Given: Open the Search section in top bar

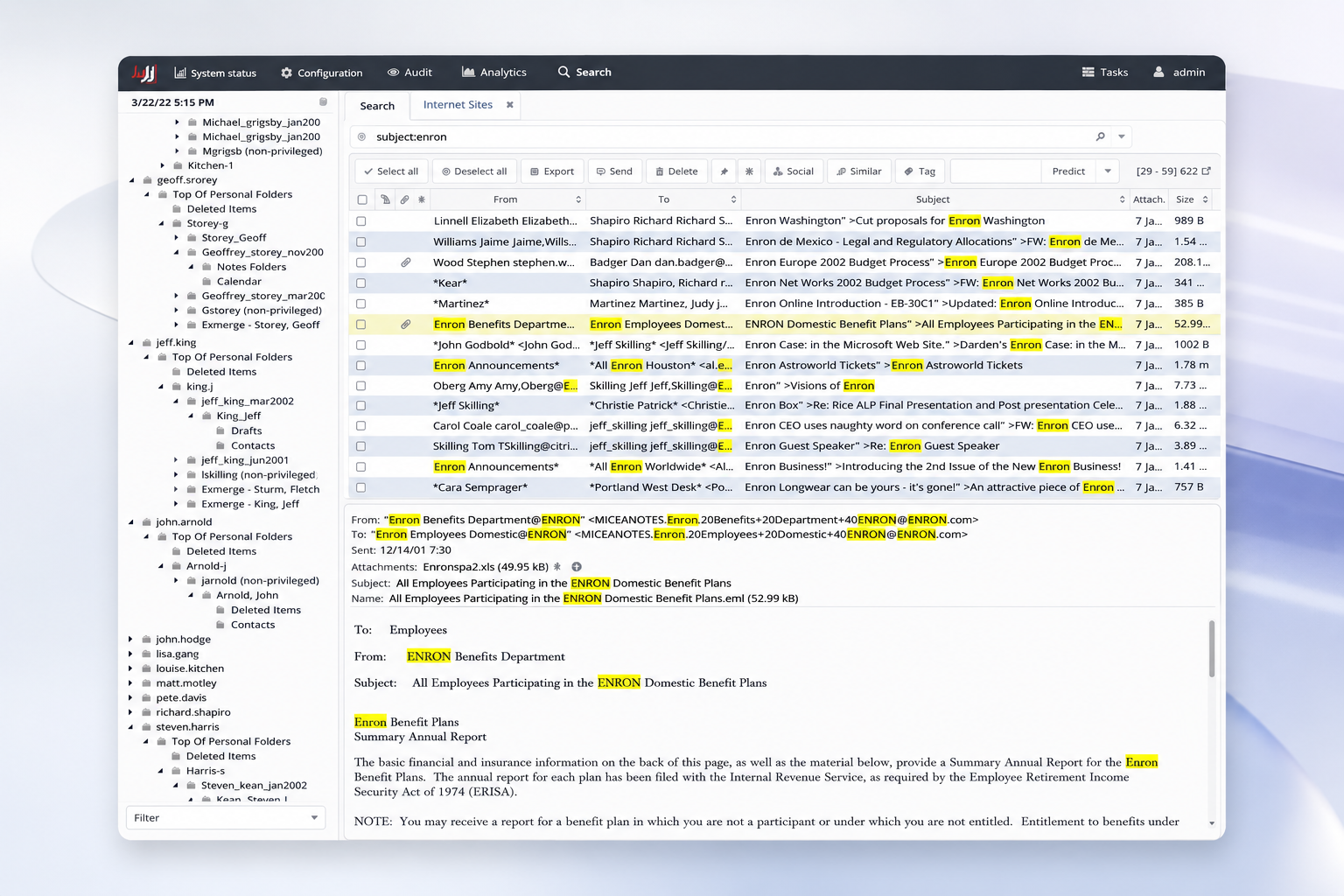Looking at the screenshot, I should tap(584, 73).
